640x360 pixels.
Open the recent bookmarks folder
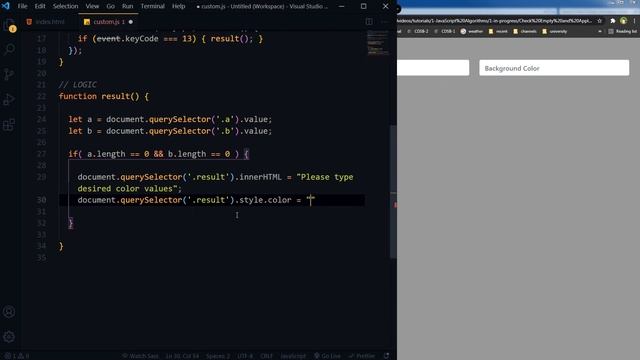(498, 31)
